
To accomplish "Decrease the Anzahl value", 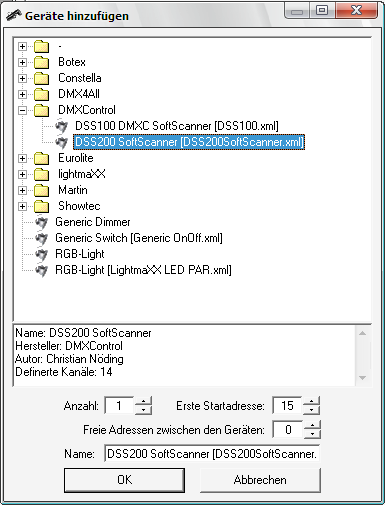I will [144, 410].
